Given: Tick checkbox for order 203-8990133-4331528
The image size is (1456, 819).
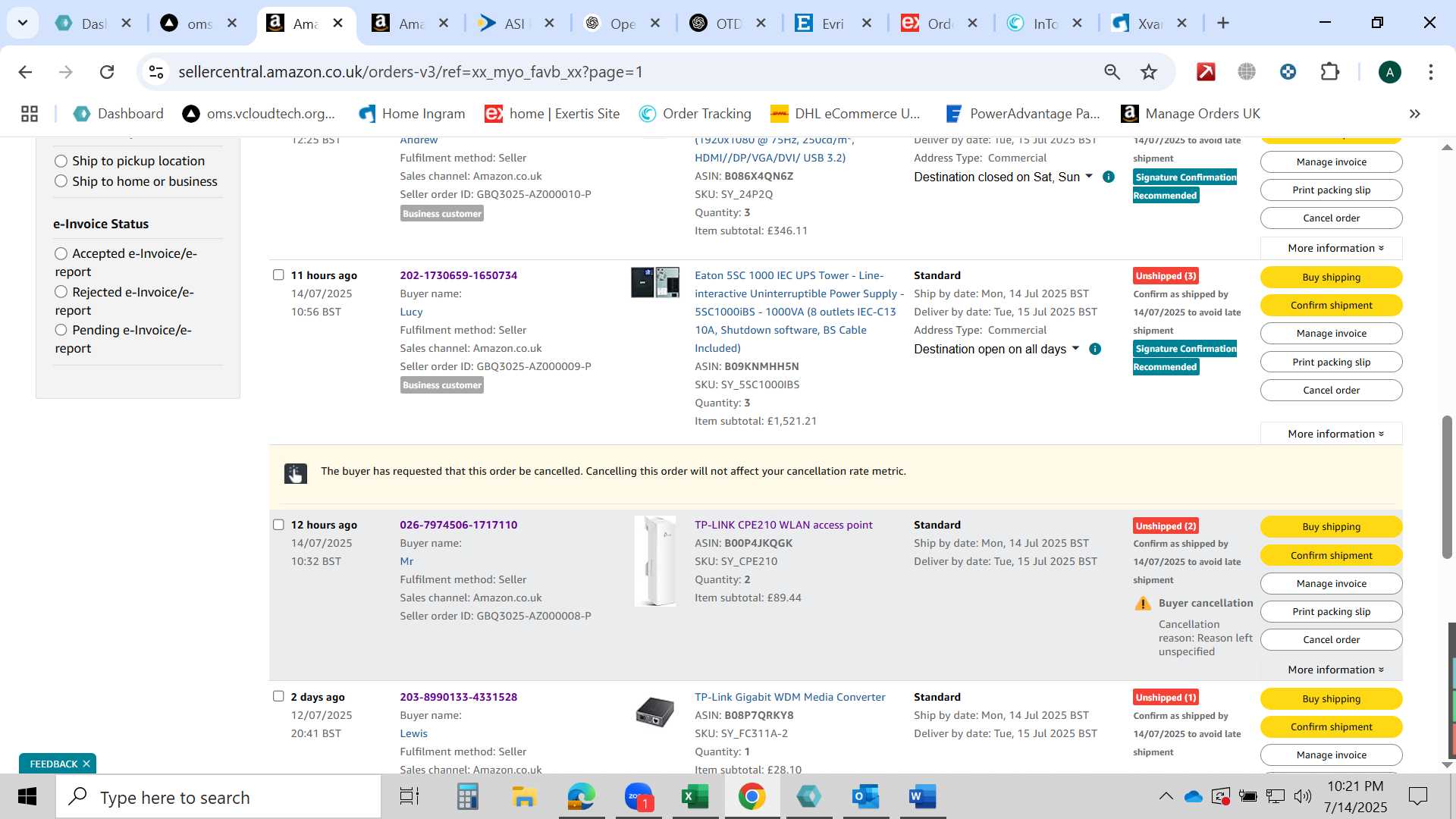Looking at the screenshot, I should [278, 696].
